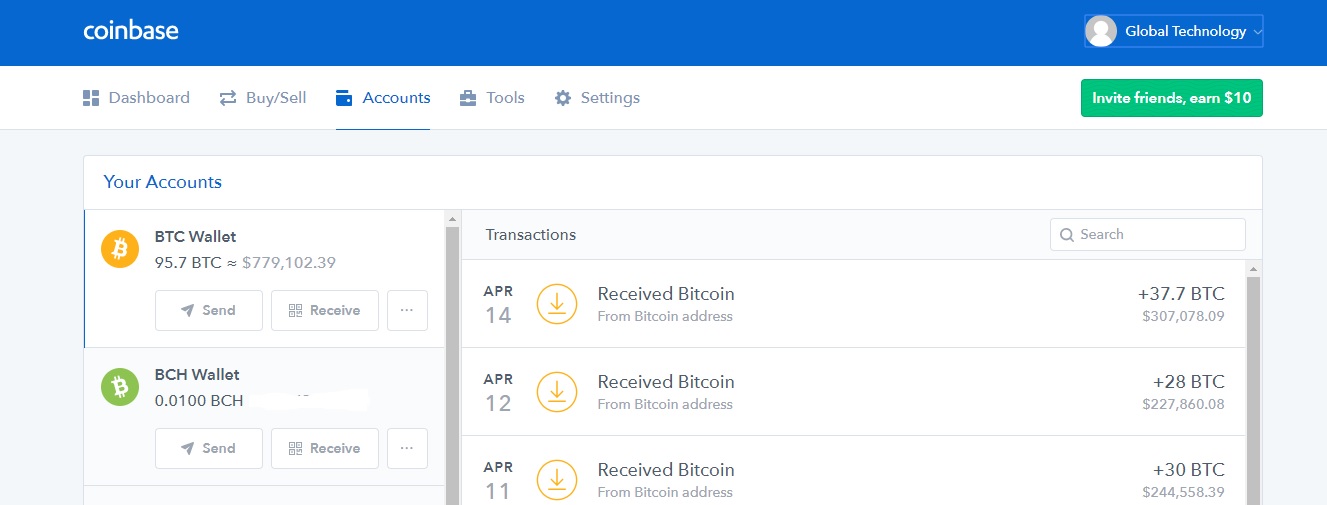Open the Buy/Sell tab

tap(263, 98)
